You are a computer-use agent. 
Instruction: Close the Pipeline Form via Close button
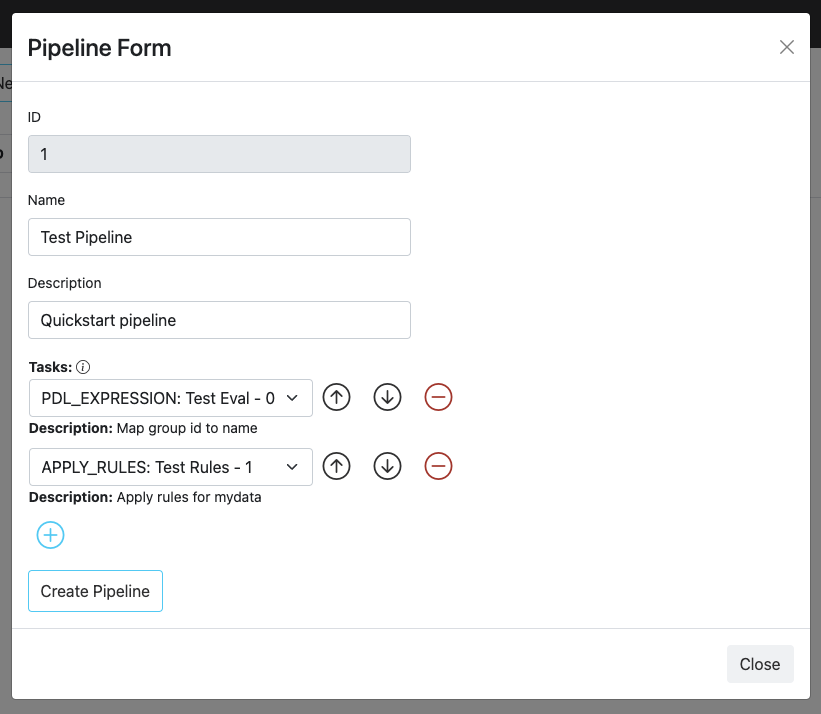[760, 664]
